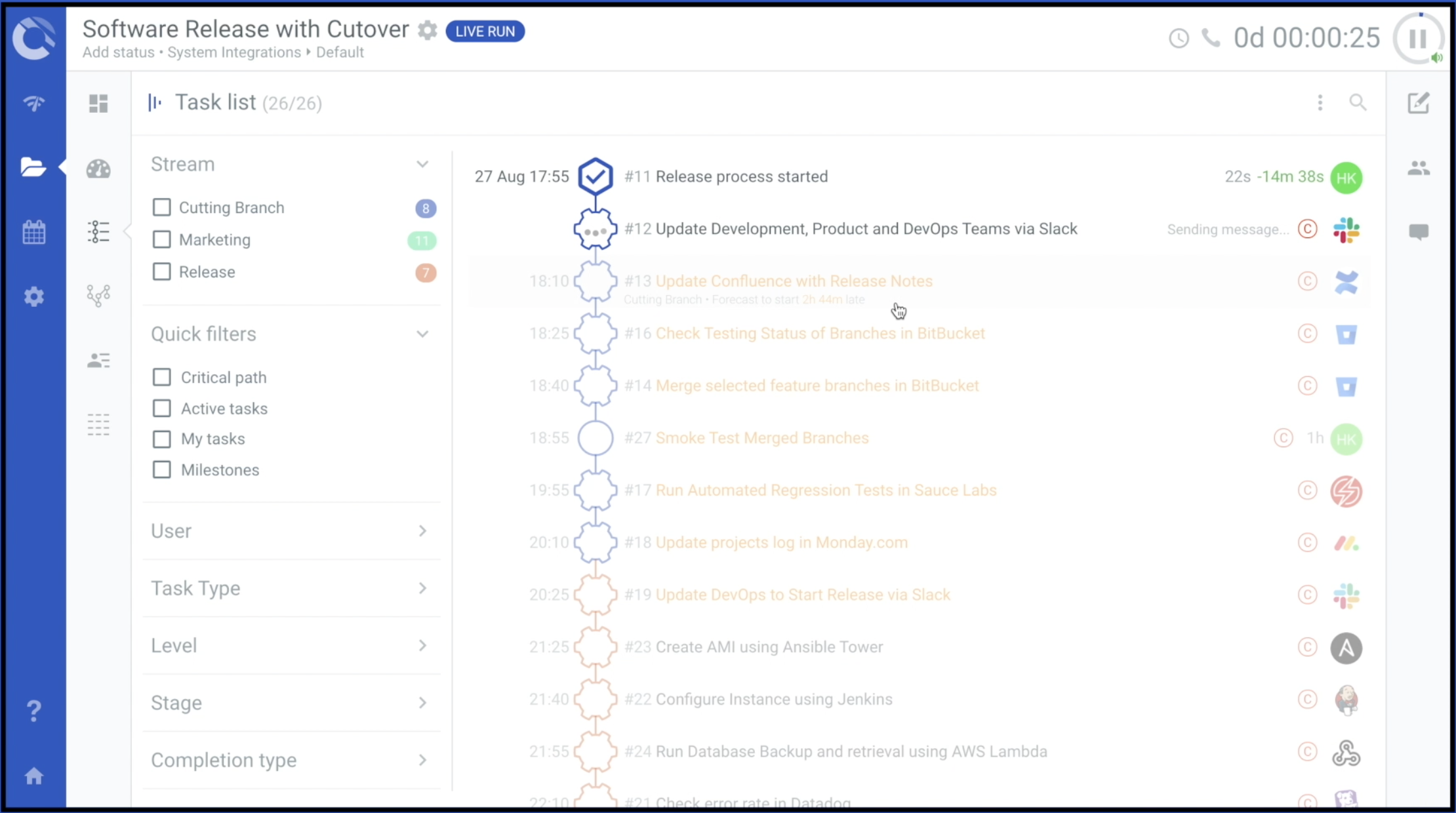Open the dashboard grid view icon
The width and height of the screenshot is (1456, 813).
(98, 103)
